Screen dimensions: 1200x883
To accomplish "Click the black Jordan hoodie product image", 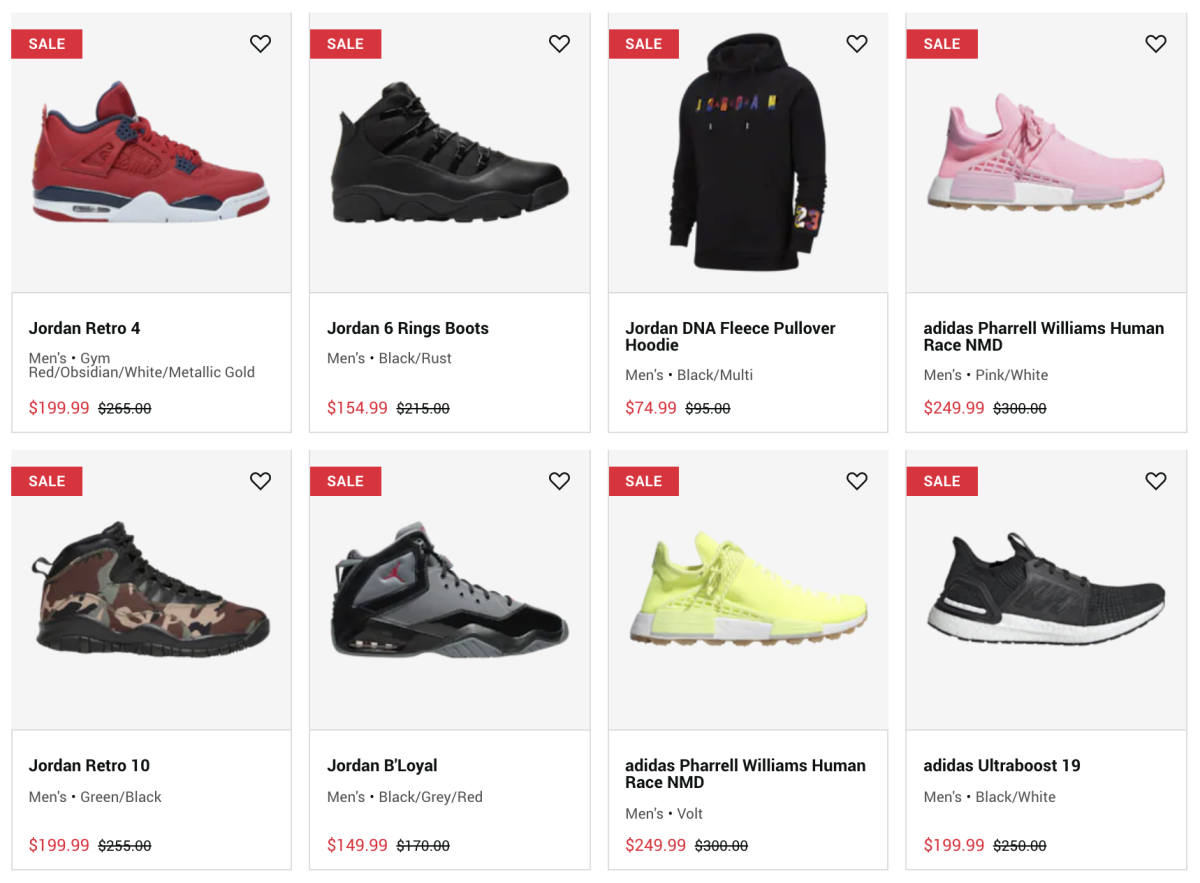I will click(x=748, y=155).
